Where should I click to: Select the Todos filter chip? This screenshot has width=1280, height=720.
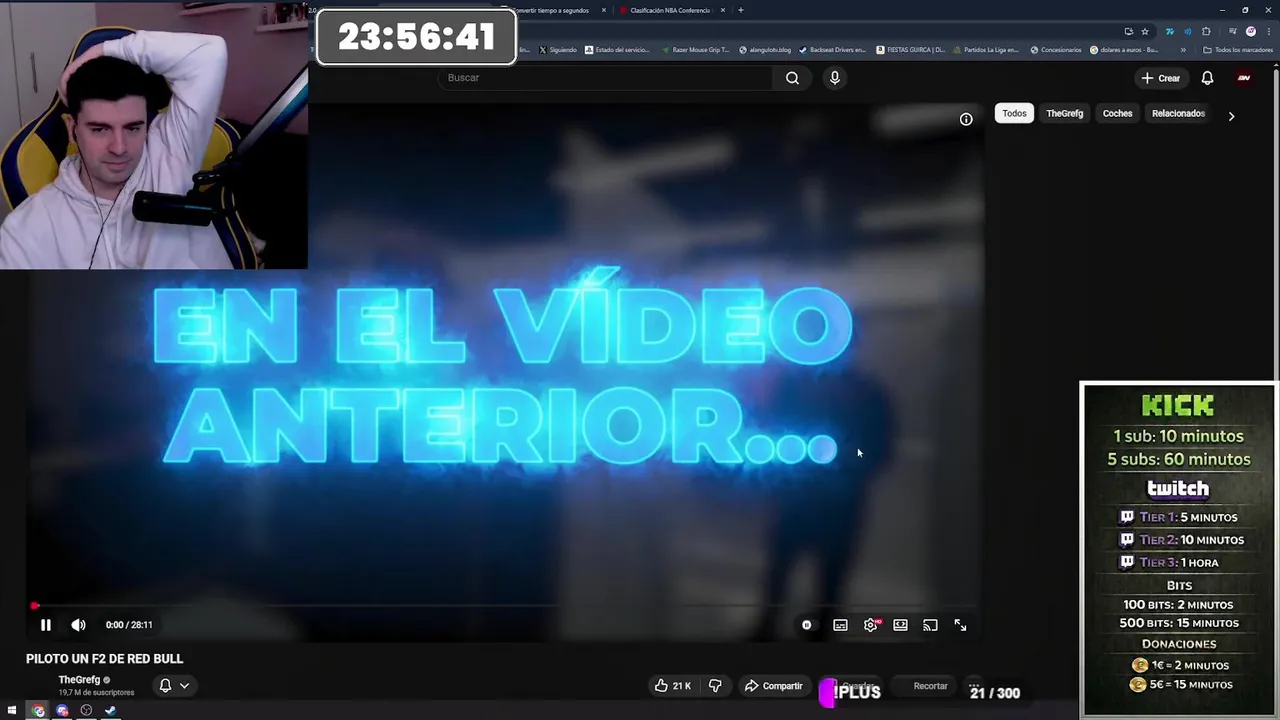(x=1014, y=113)
